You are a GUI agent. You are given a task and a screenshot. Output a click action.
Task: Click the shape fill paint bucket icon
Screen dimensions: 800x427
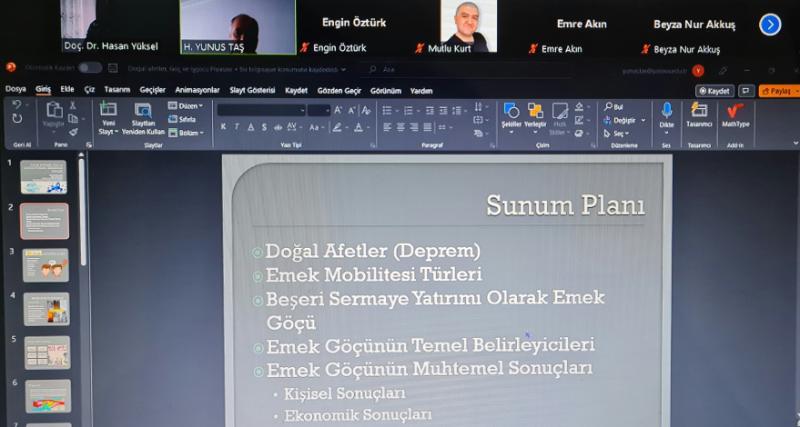click(x=579, y=107)
